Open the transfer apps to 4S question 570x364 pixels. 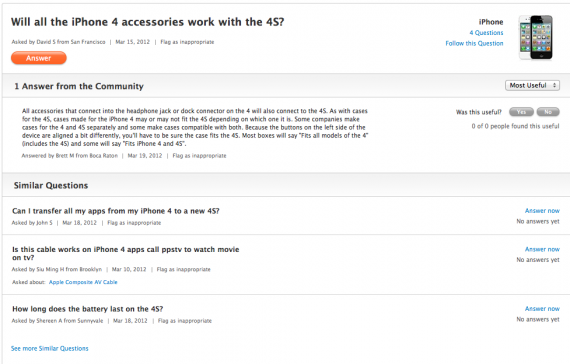116,211
